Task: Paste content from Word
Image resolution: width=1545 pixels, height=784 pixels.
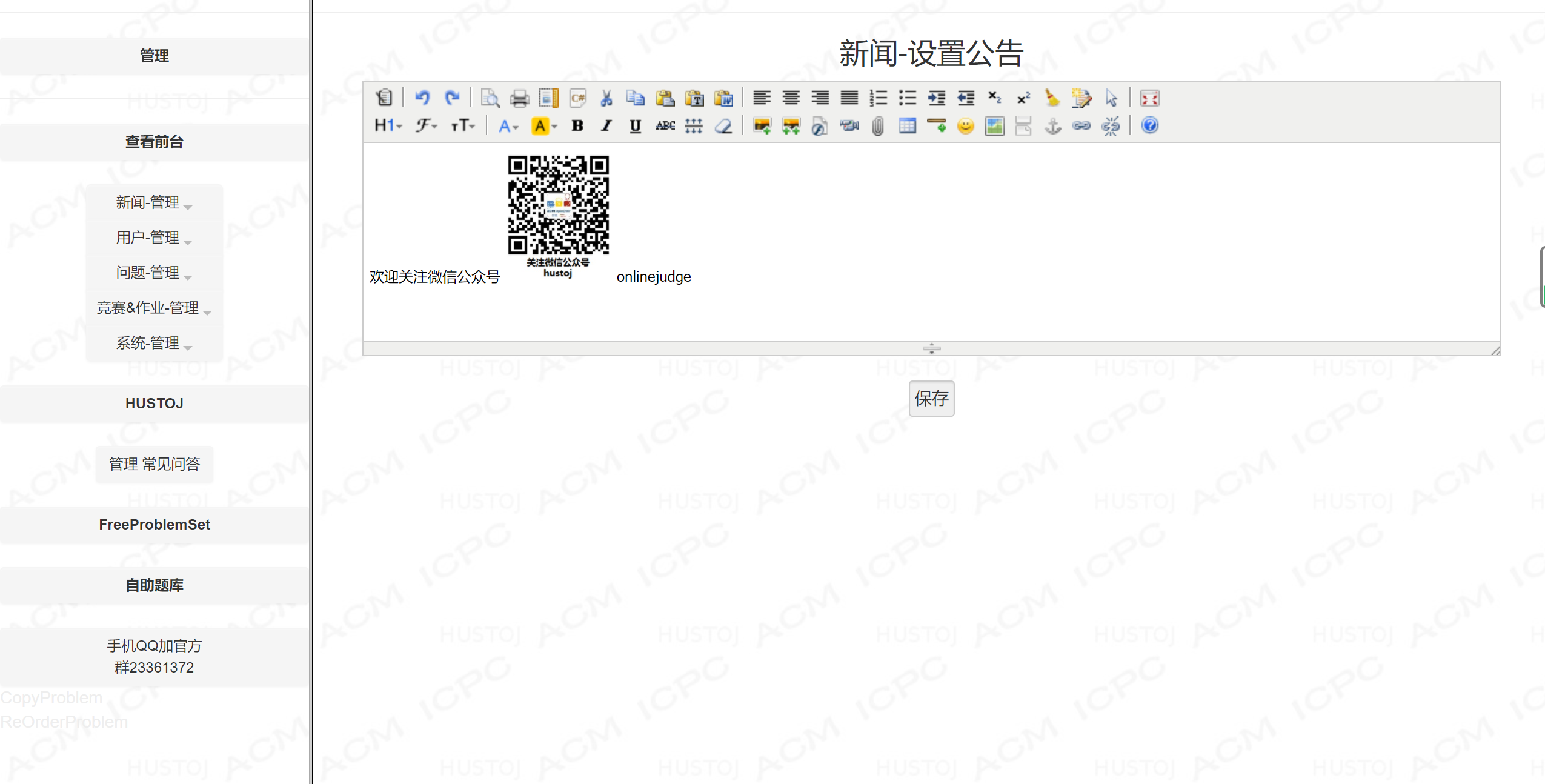Action: 723,98
